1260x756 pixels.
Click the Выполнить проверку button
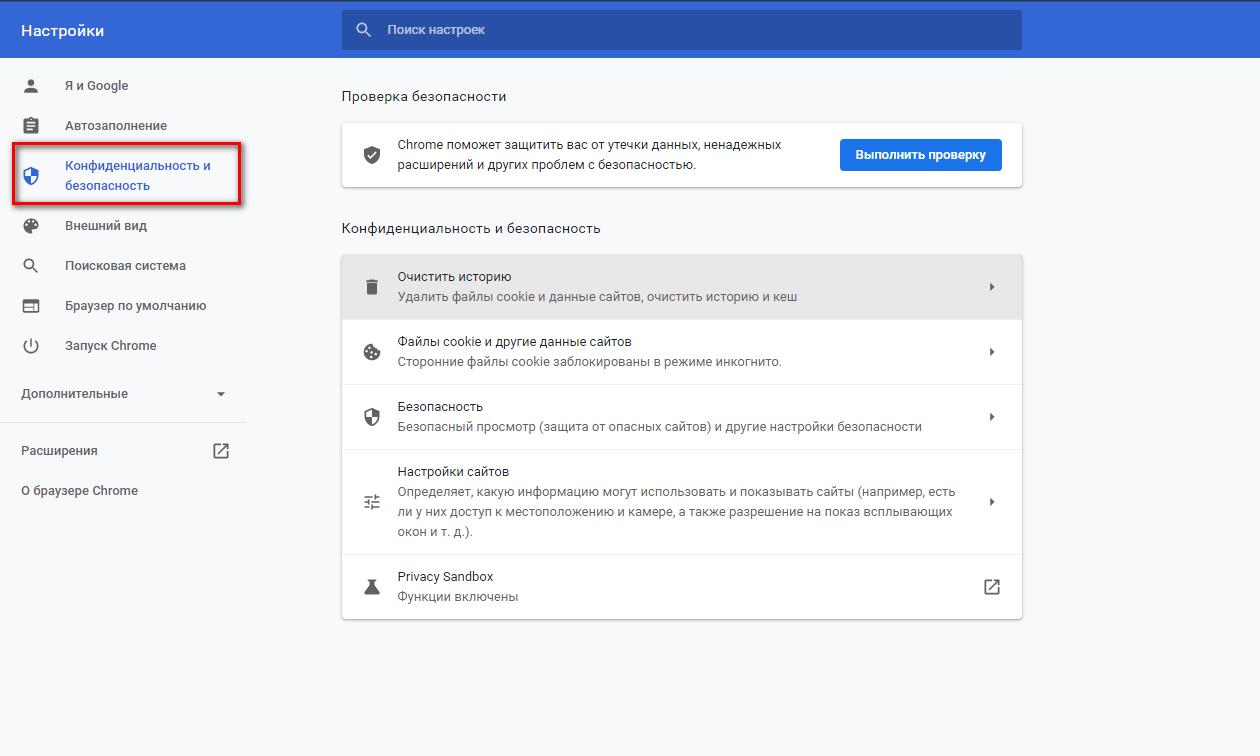click(921, 155)
